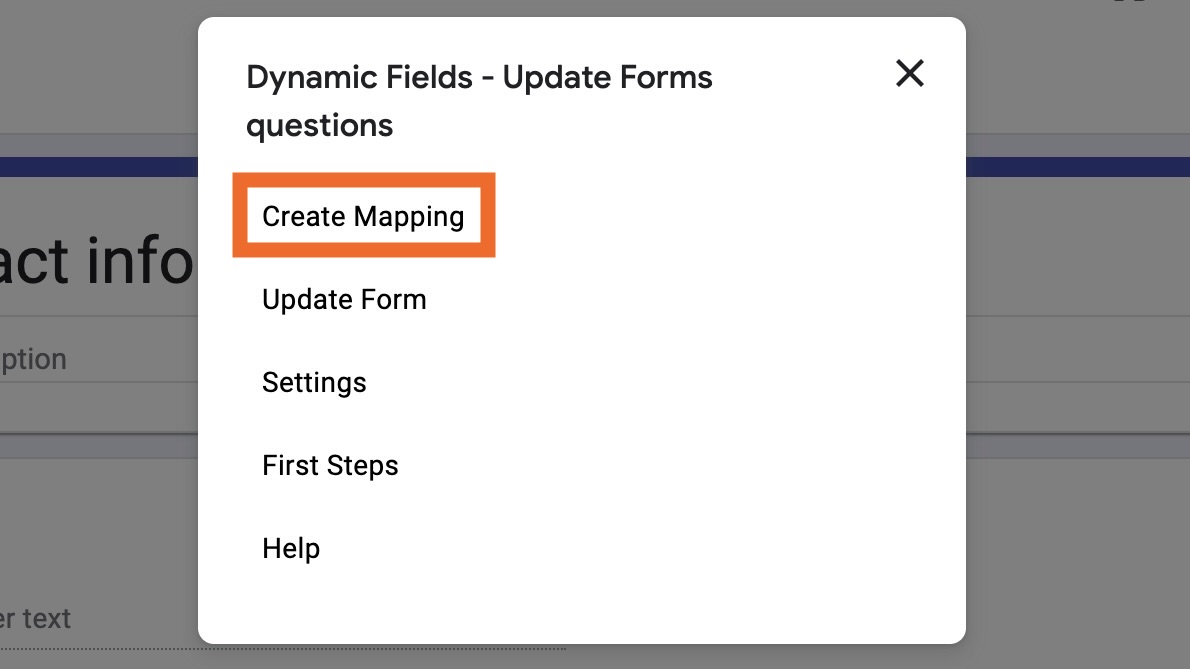Image resolution: width=1190 pixels, height=669 pixels.
Task: Click blank area beside Help inside dialog
Action: point(650,548)
